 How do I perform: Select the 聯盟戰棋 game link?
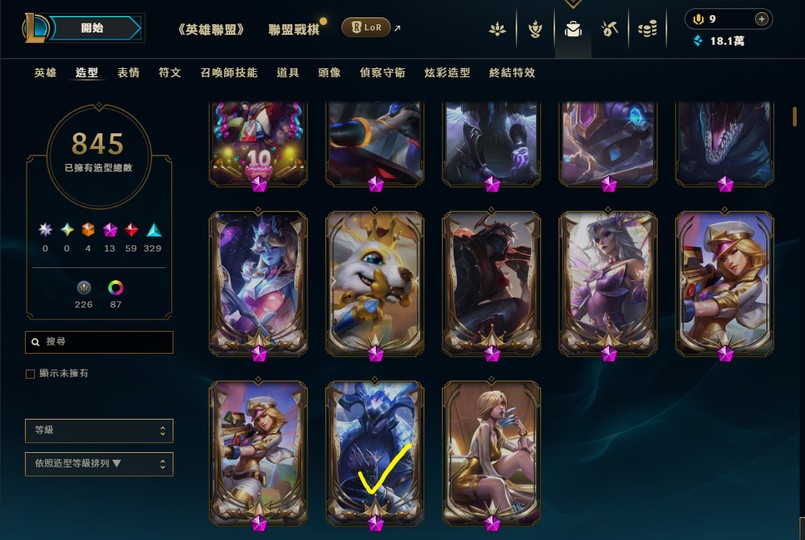coord(294,29)
